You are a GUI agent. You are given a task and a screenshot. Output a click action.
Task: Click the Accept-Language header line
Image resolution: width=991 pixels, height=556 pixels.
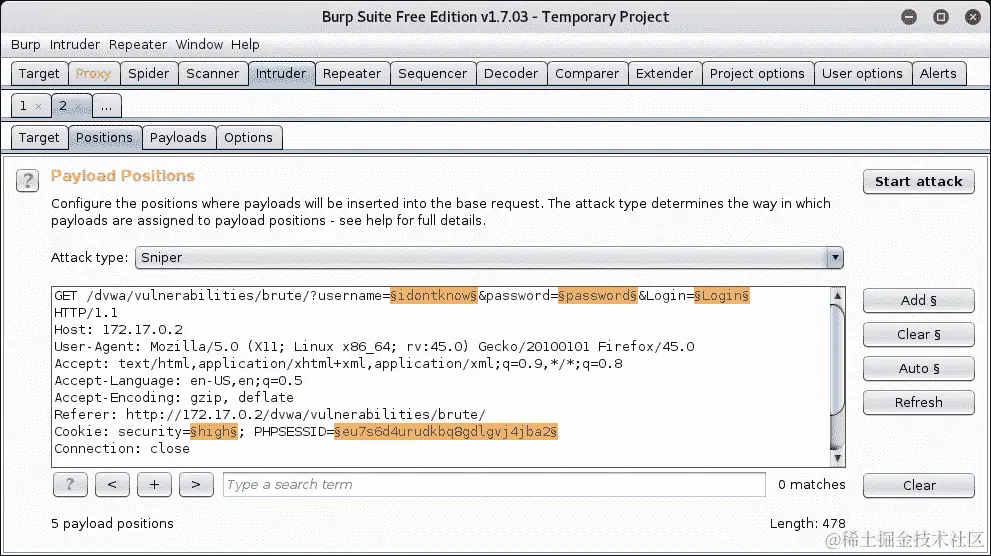[178, 381]
